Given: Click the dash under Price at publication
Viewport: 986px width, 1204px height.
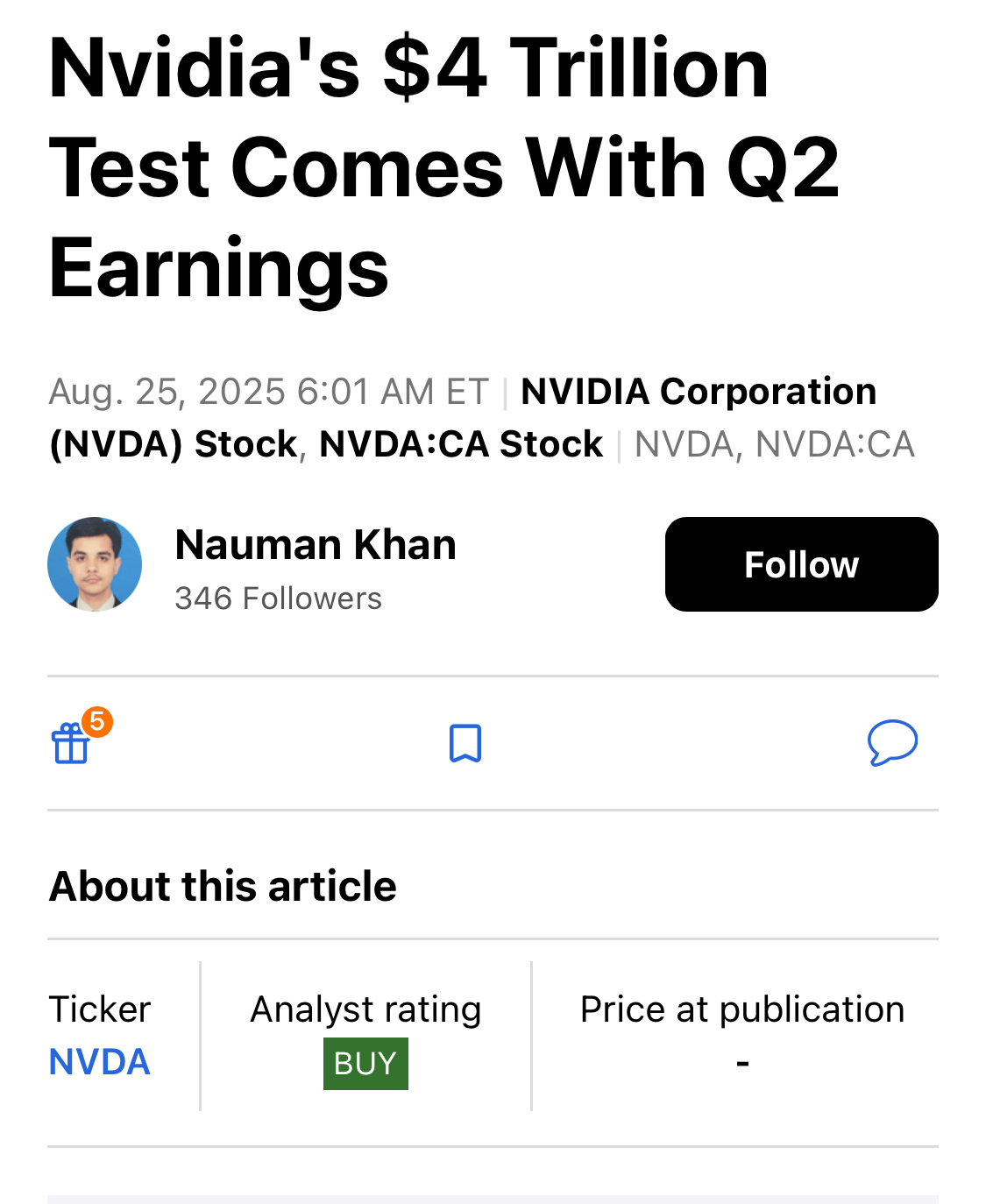Looking at the screenshot, I should tap(742, 1064).
